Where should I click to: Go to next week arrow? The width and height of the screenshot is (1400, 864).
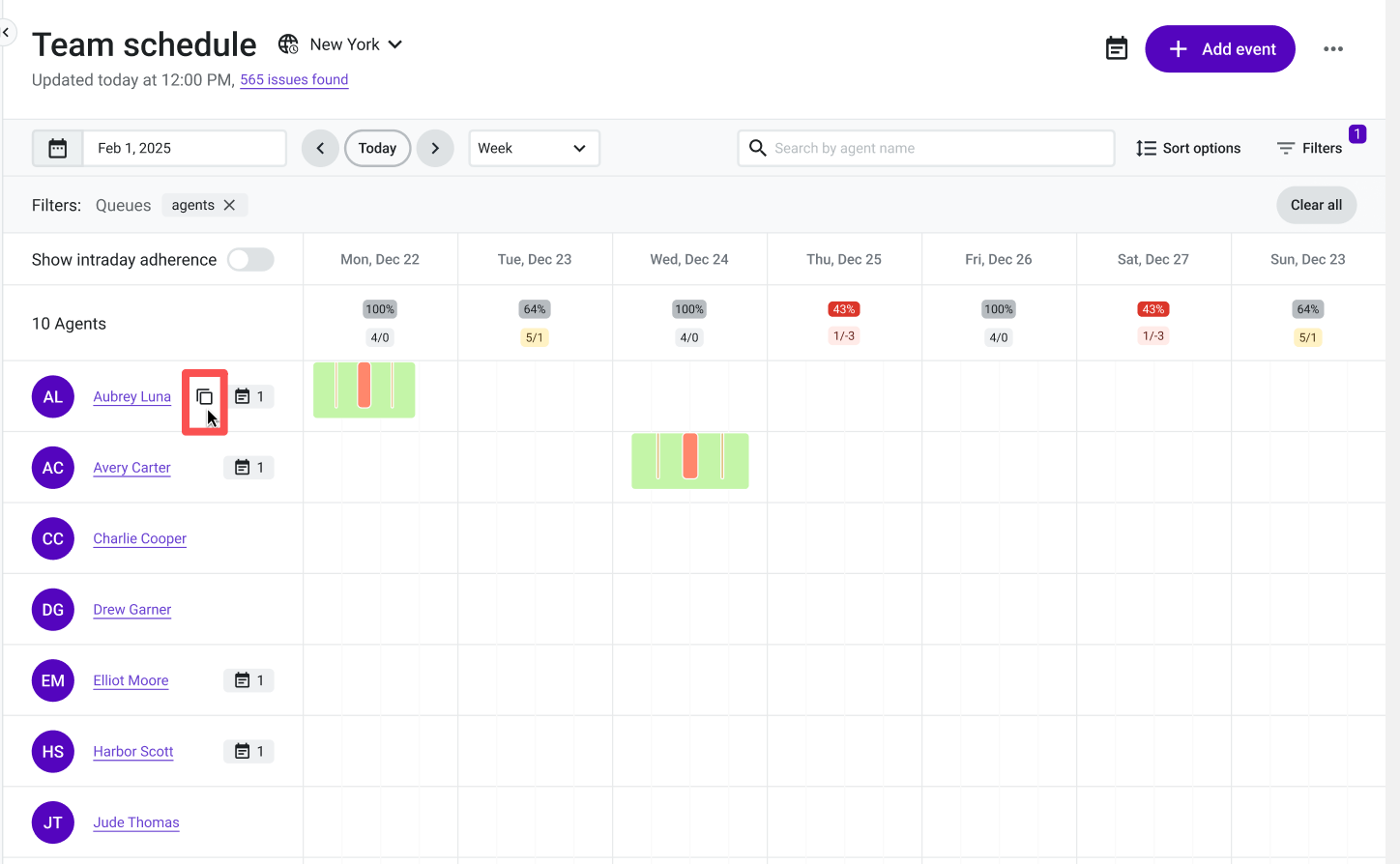pos(435,148)
